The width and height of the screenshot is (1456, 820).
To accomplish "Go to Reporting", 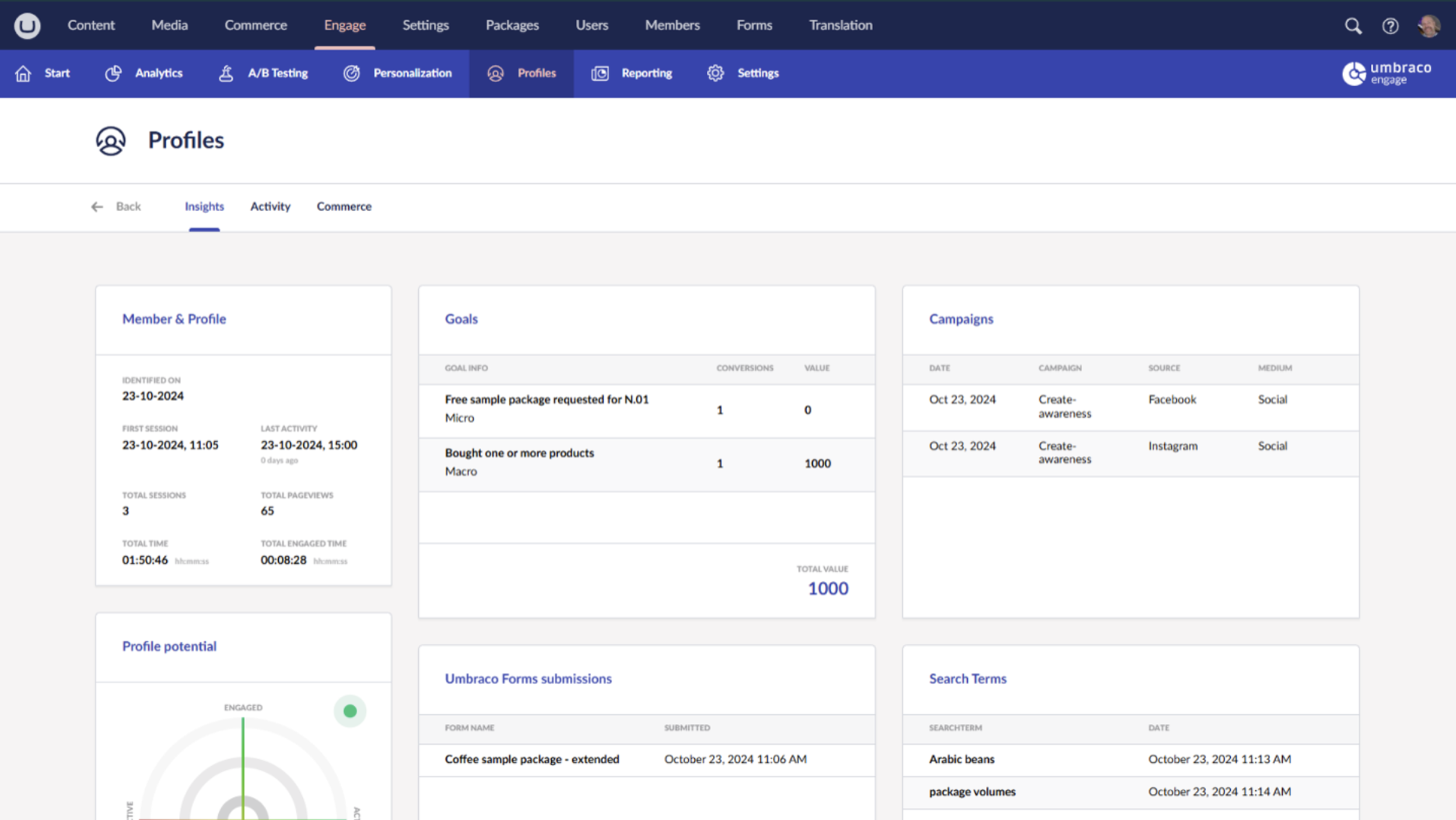I will [x=646, y=74].
